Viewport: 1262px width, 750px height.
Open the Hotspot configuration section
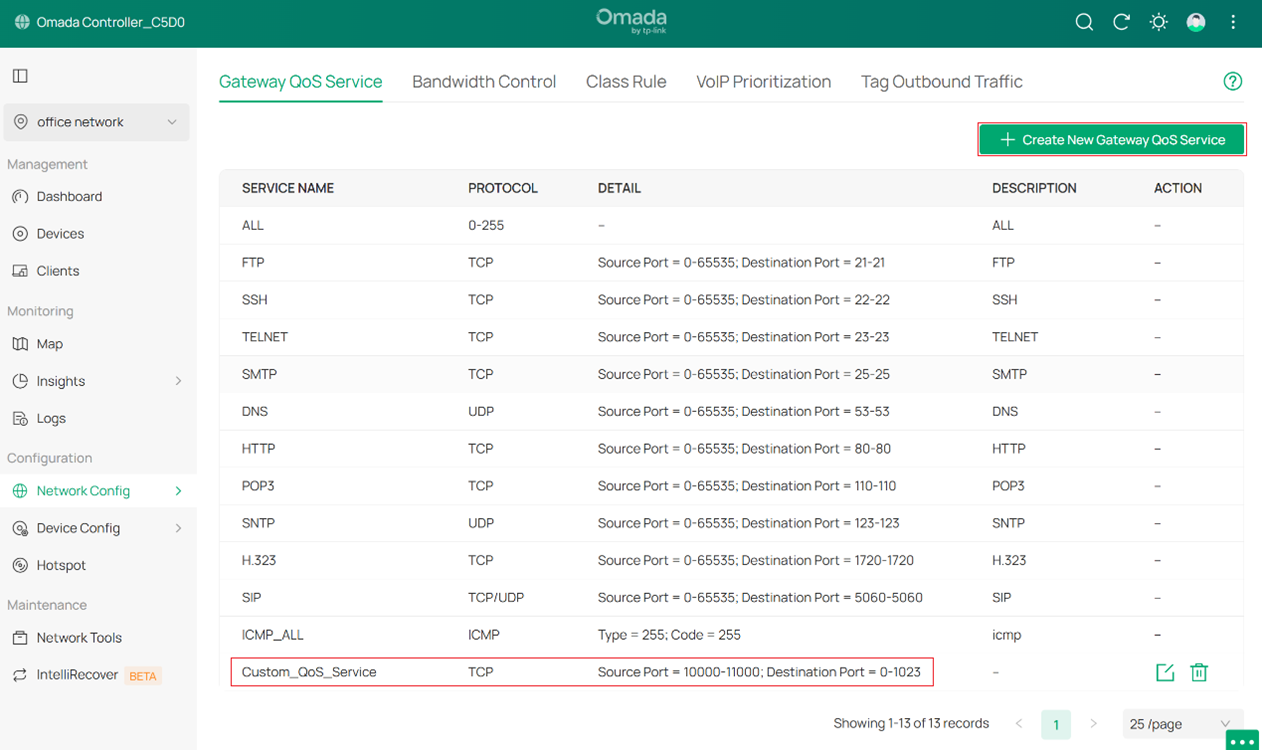[61, 565]
